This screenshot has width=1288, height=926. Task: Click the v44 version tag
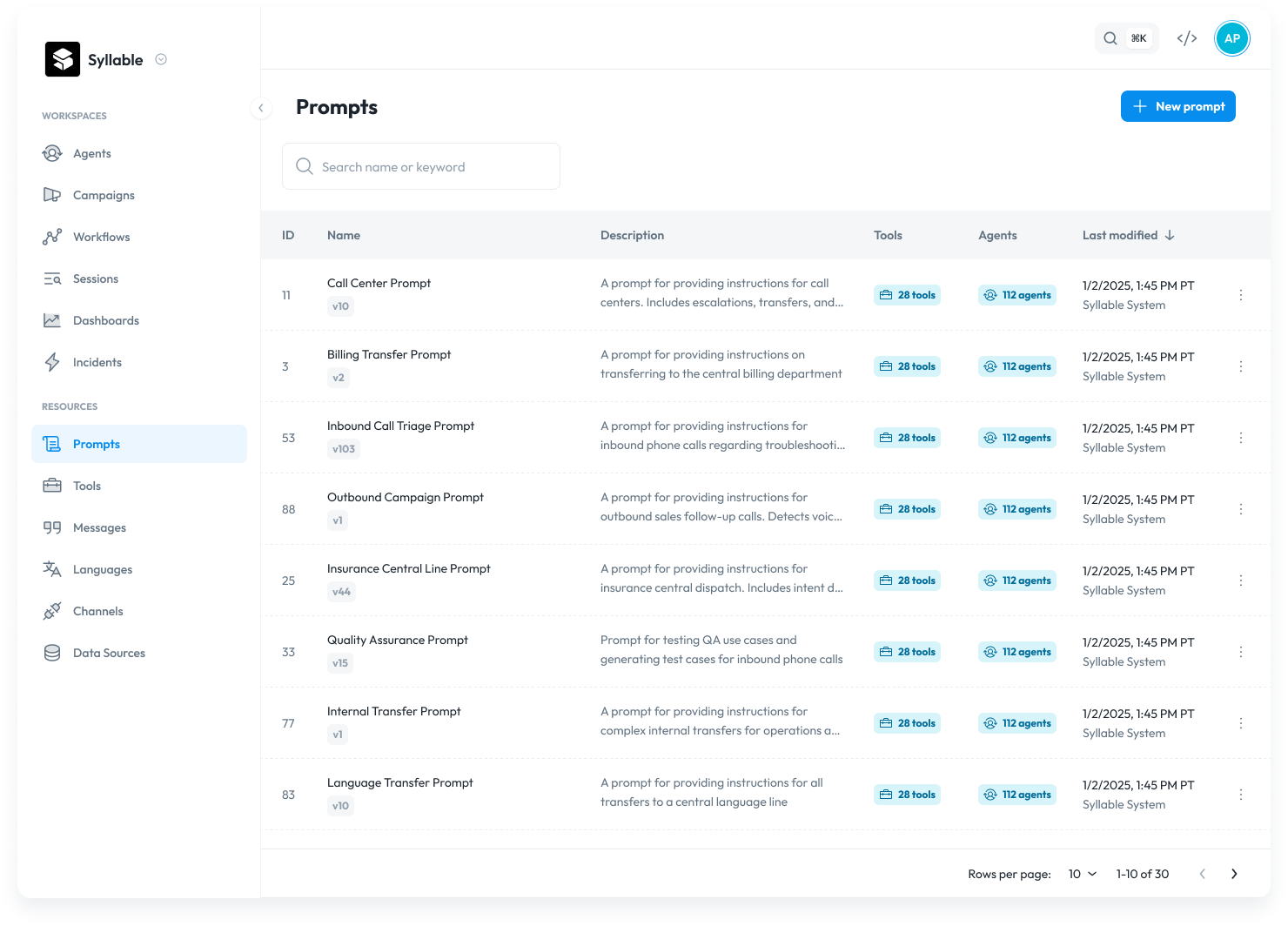pos(341,592)
